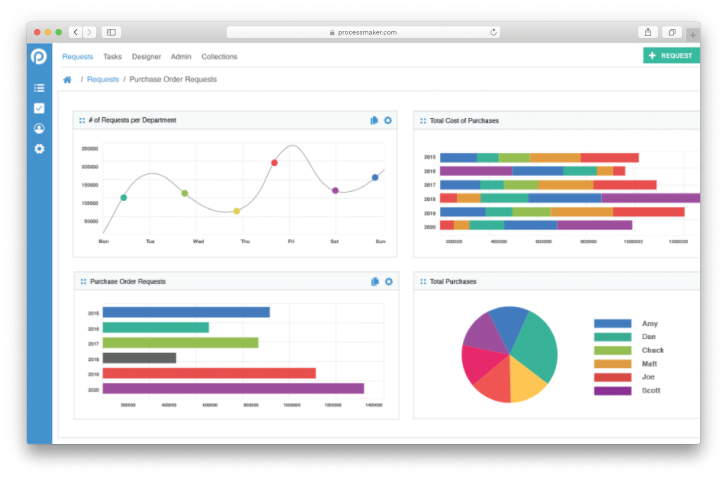The image size is (727, 477).
Task: Open the Designer menu
Action: coord(146,57)
